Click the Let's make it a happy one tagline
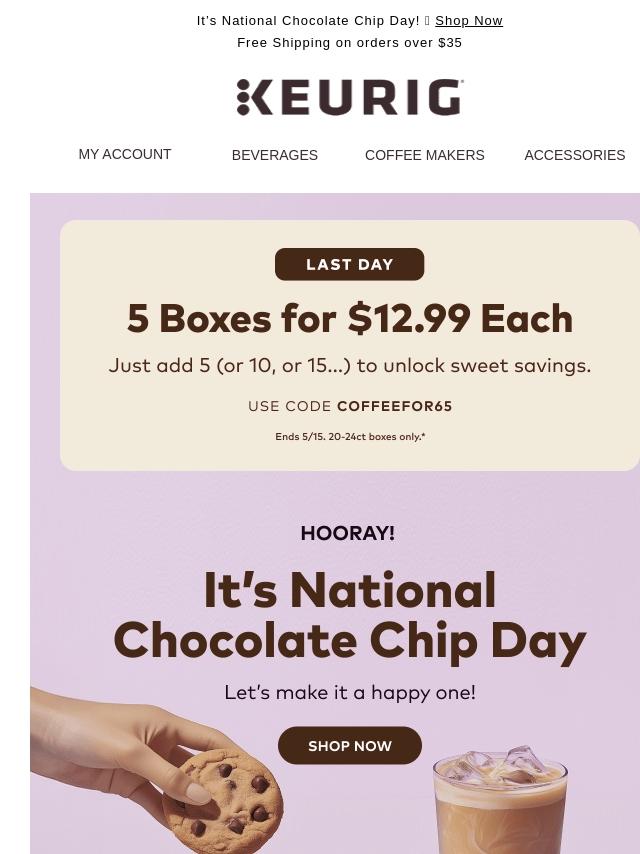640x854 pixels. (x=350, y=692)
